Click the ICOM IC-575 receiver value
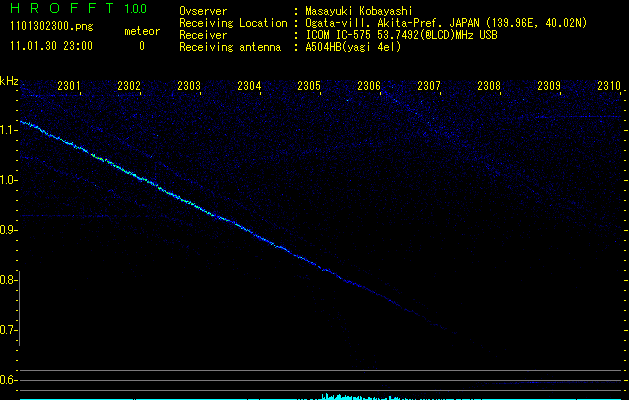This screenshot has height=400, width=629. tap(401, 35)
